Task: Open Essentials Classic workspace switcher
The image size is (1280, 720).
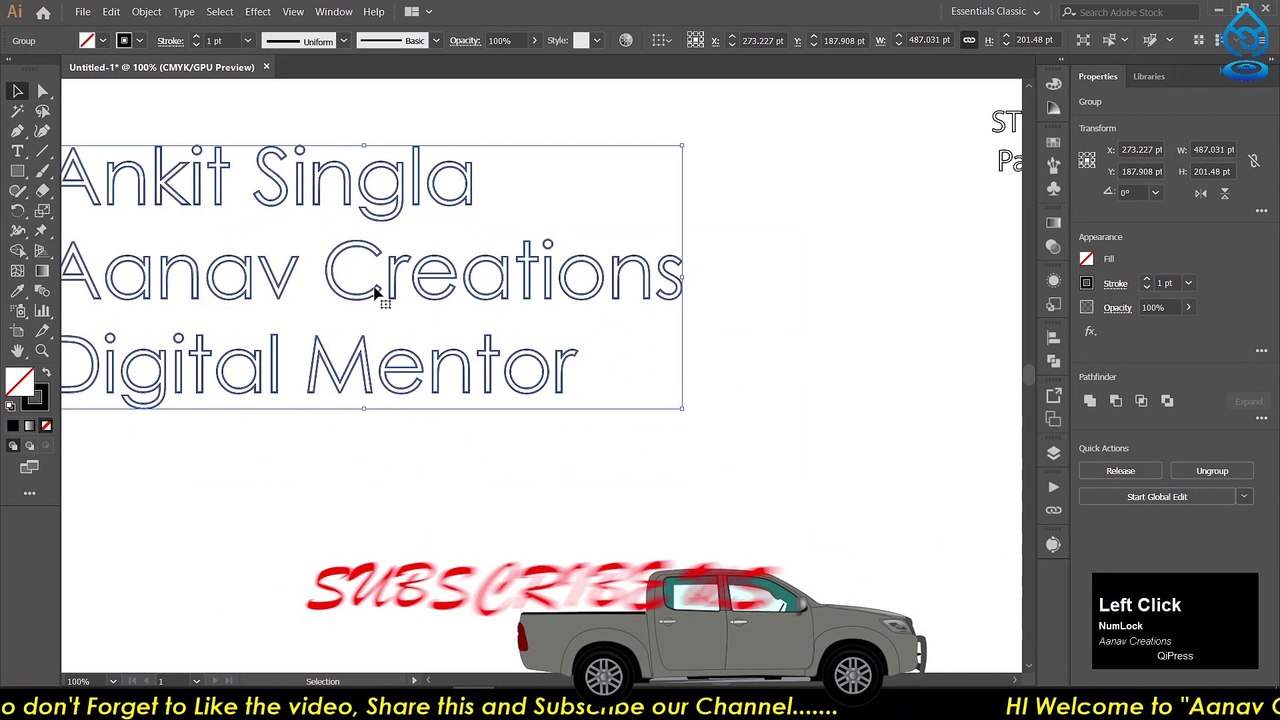Action: tap(995, 12)
